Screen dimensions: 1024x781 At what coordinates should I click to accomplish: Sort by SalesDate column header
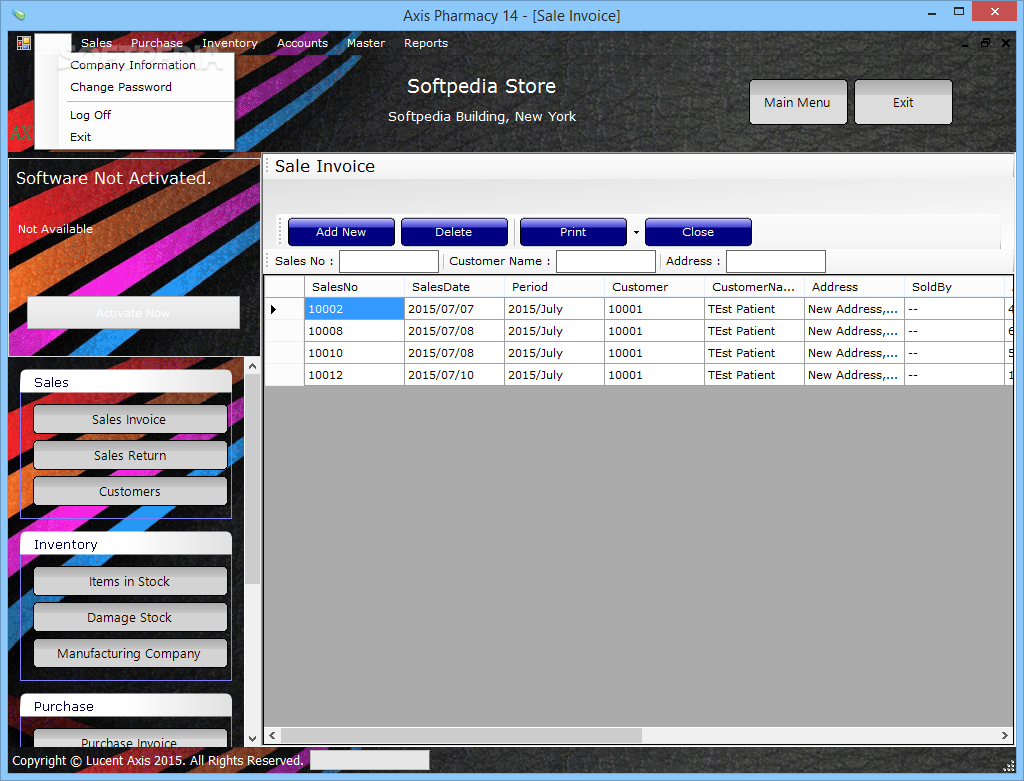click(455, 287)
